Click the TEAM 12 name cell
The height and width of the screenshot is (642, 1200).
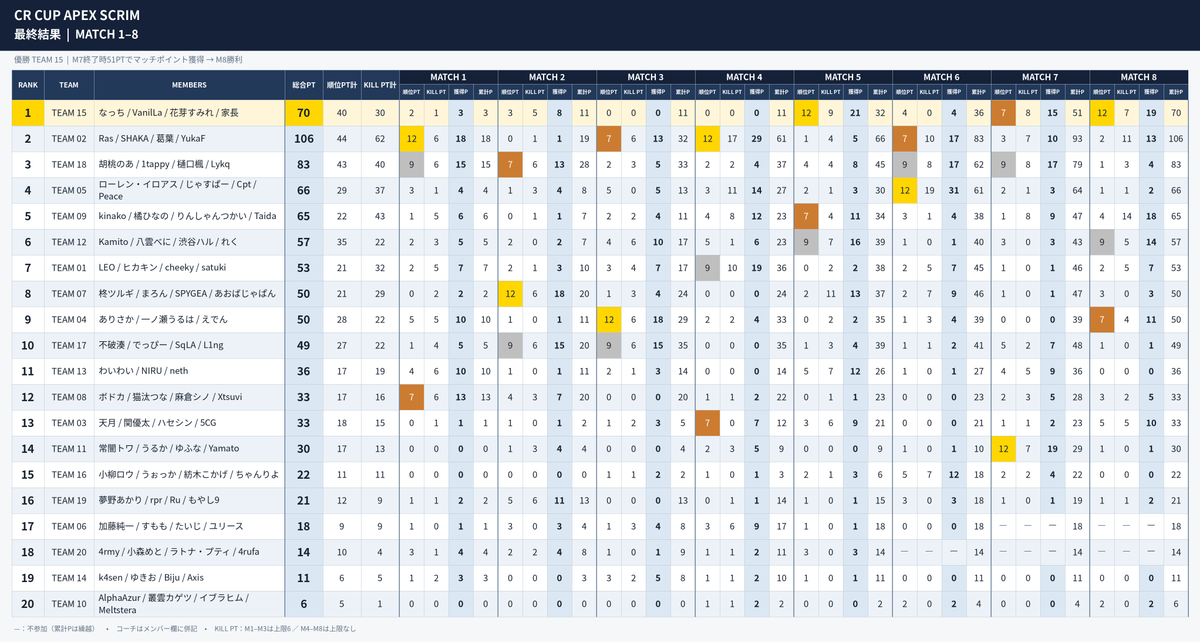tap(69, 243)
